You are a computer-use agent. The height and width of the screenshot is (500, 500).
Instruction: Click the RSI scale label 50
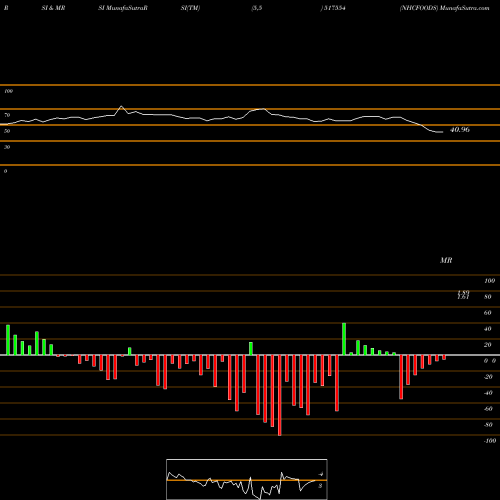point(7,131)
